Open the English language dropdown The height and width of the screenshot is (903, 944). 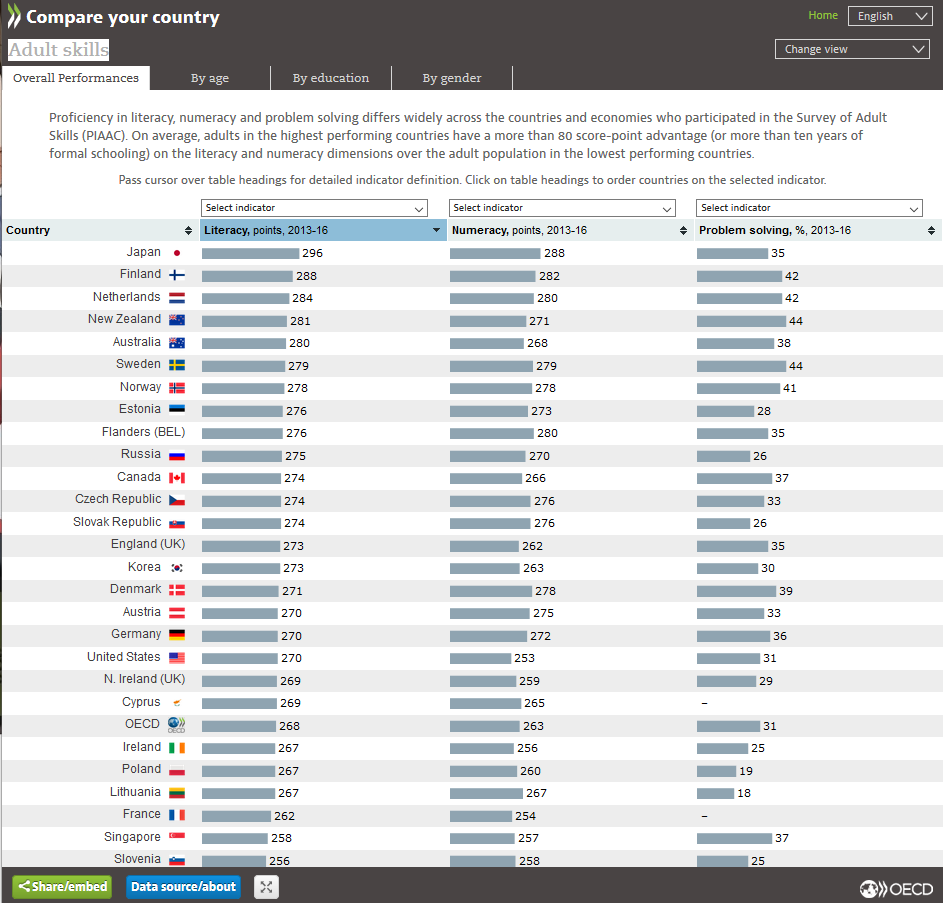(889, 16)
